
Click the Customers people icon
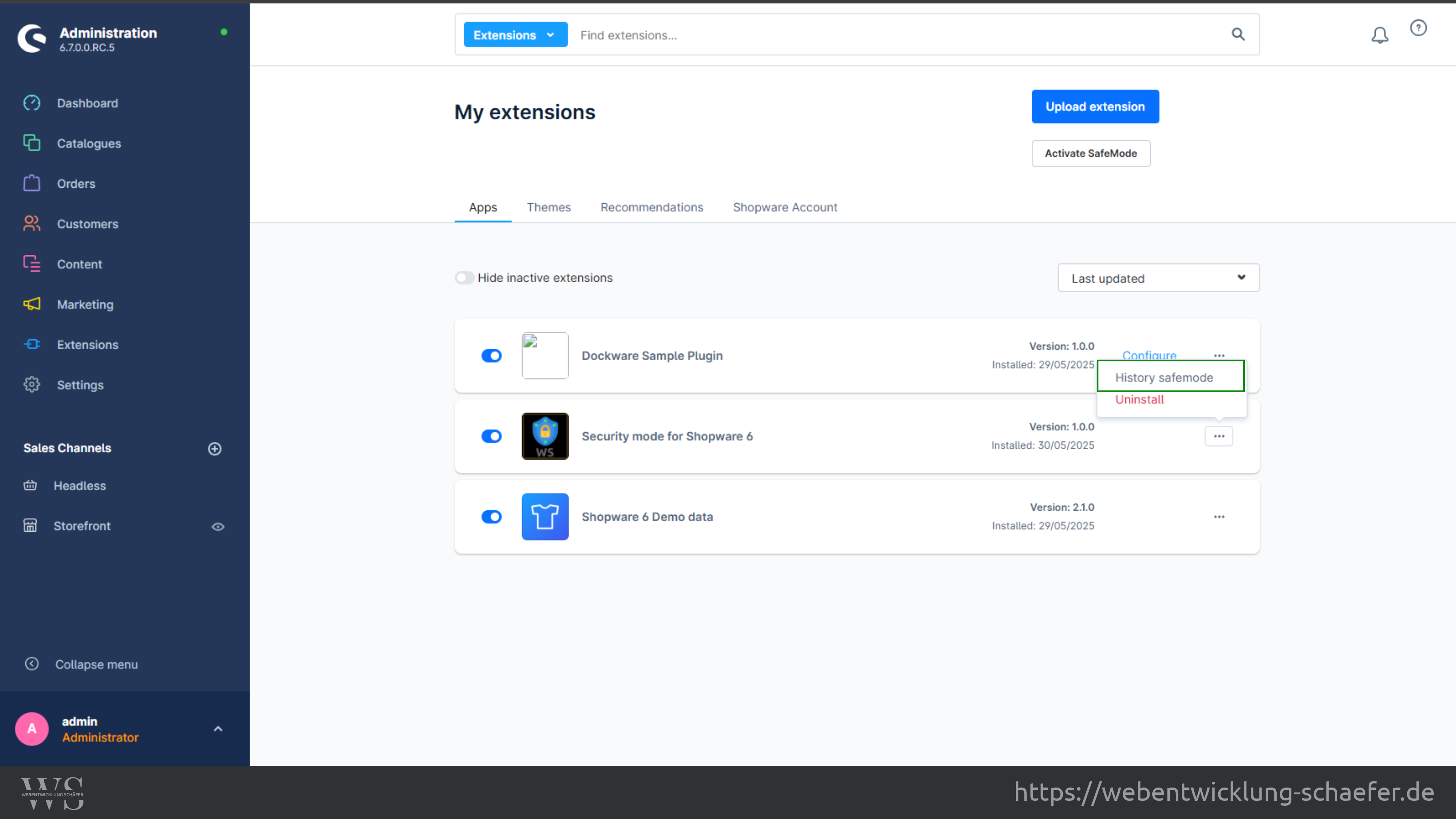(31, 223)
